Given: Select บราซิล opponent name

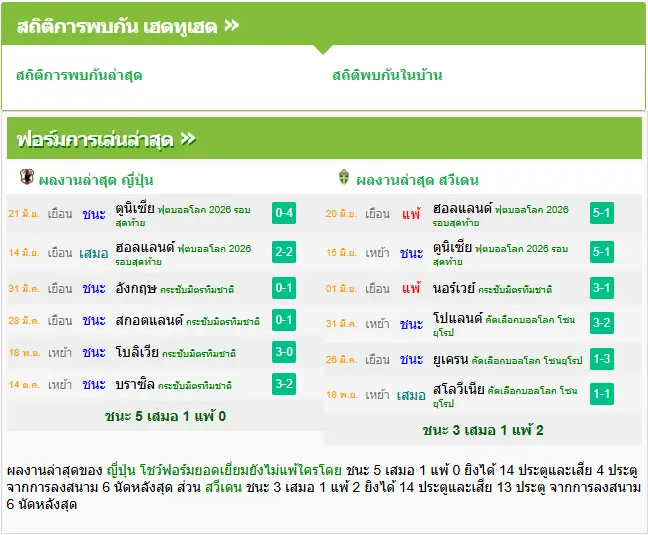Looking at the screenshot, I should (x=135, y=384).
